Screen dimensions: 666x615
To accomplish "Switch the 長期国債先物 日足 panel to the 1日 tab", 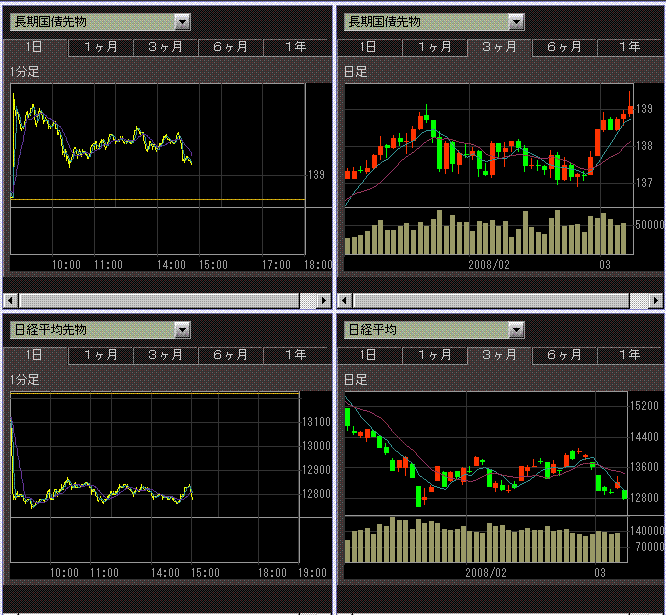I will (368, 47).
